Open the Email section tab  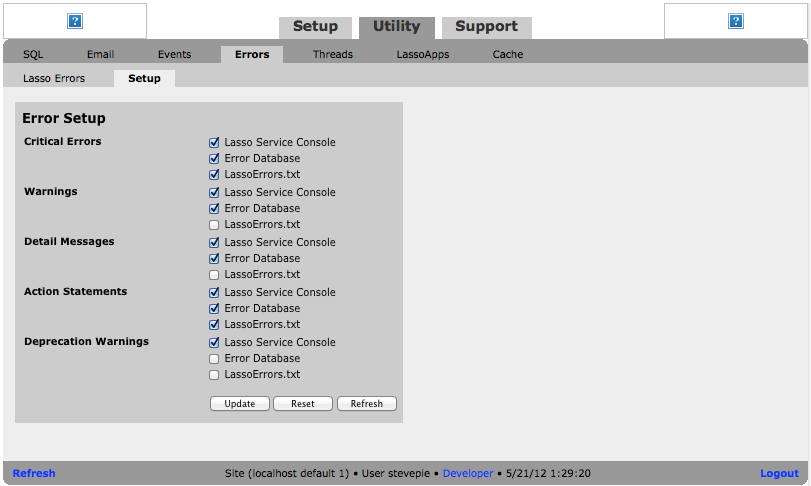100,55
